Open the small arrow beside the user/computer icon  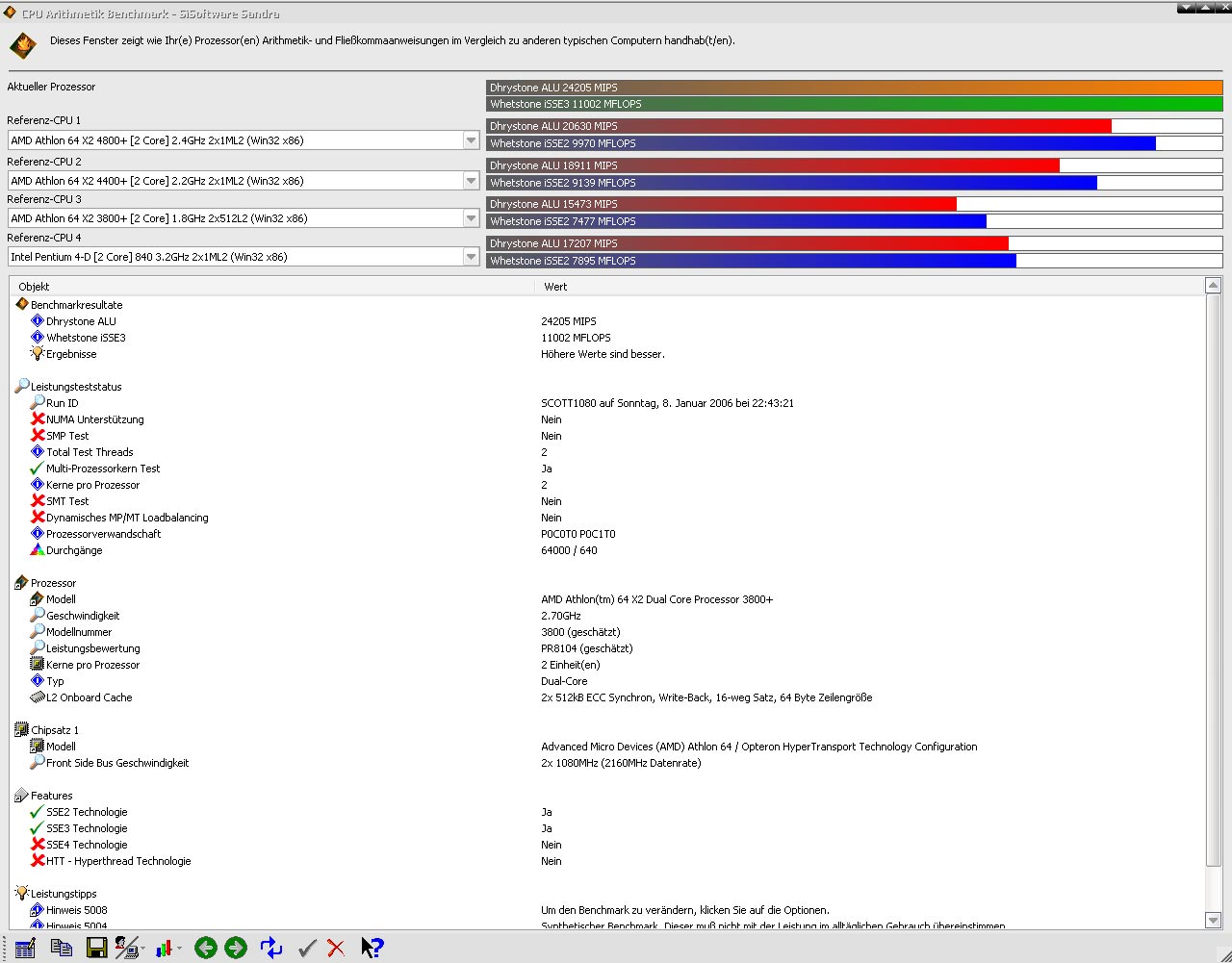(x=143, y=950)
